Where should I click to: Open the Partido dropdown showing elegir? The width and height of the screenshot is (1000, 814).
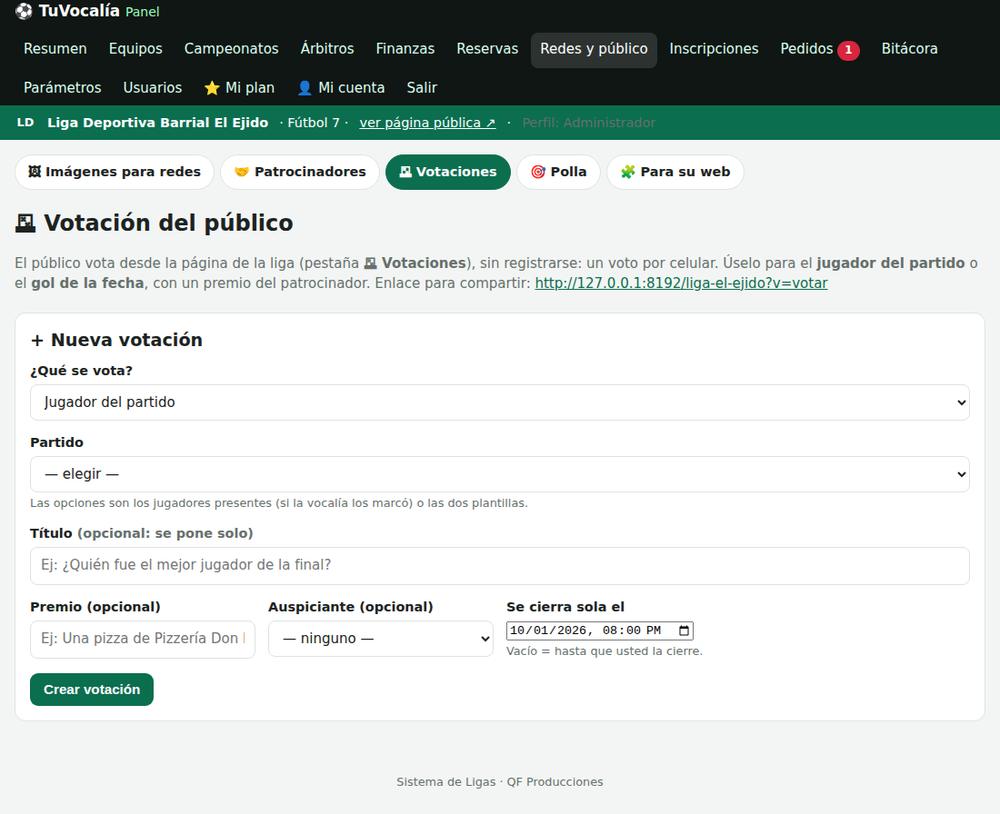click(500, 474)
